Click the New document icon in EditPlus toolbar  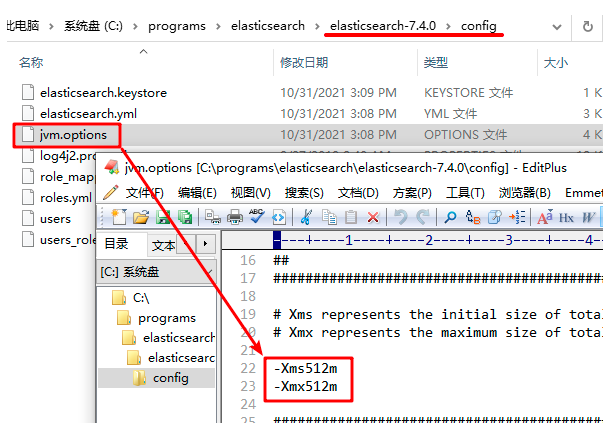click(119, 218)
